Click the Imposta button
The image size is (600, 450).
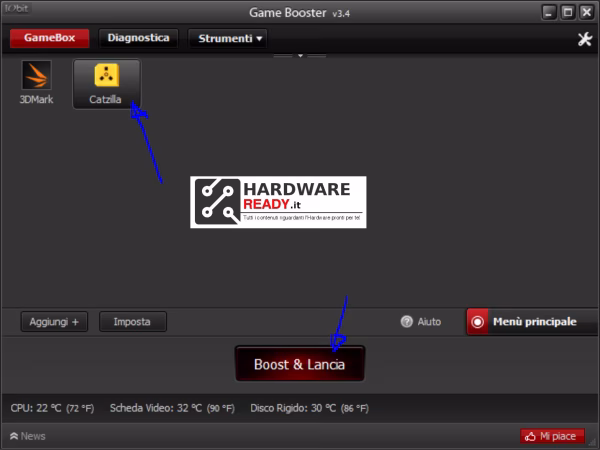[133, 321]
